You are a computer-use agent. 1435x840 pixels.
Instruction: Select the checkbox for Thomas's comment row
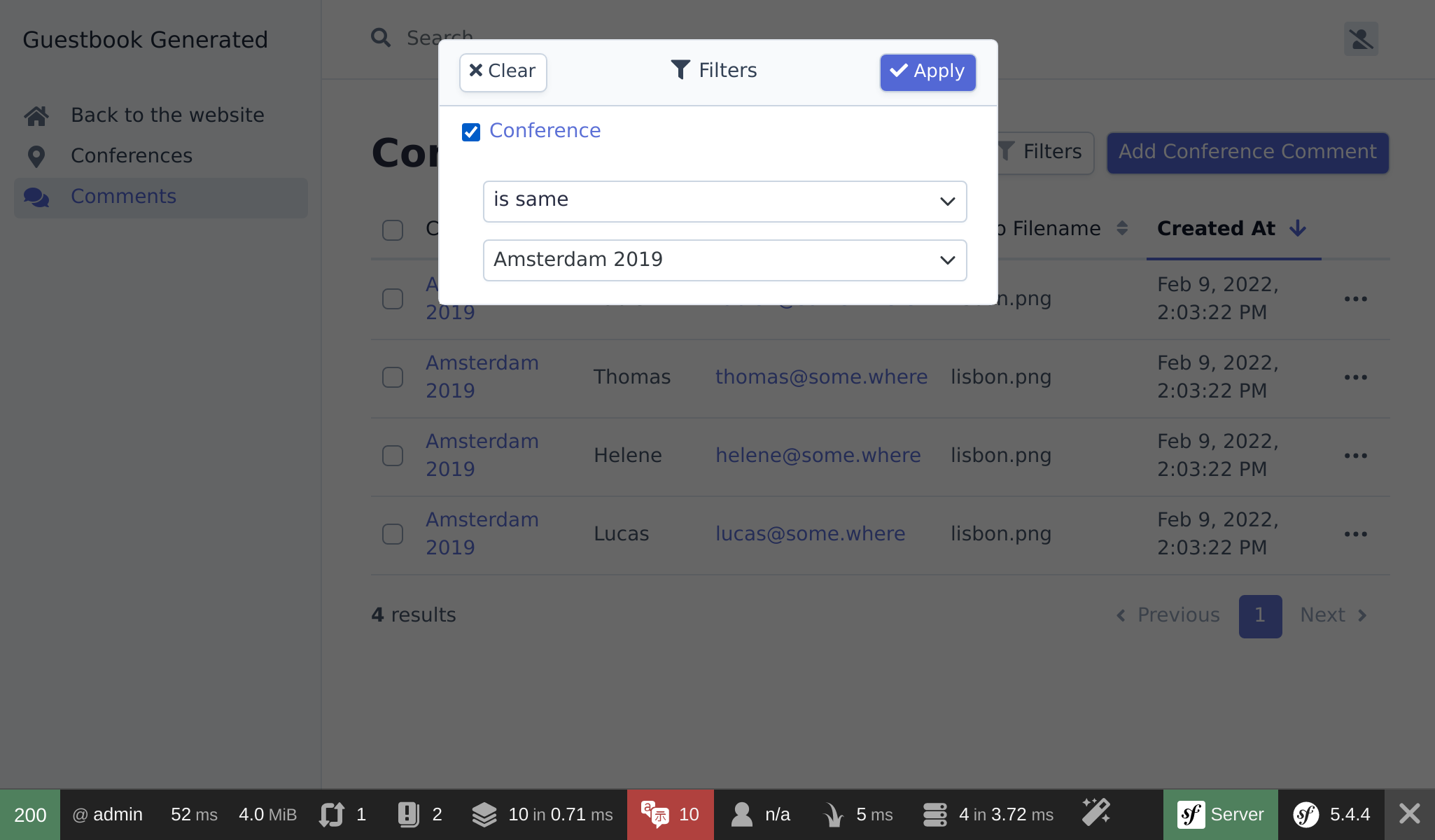click(393, 377)
